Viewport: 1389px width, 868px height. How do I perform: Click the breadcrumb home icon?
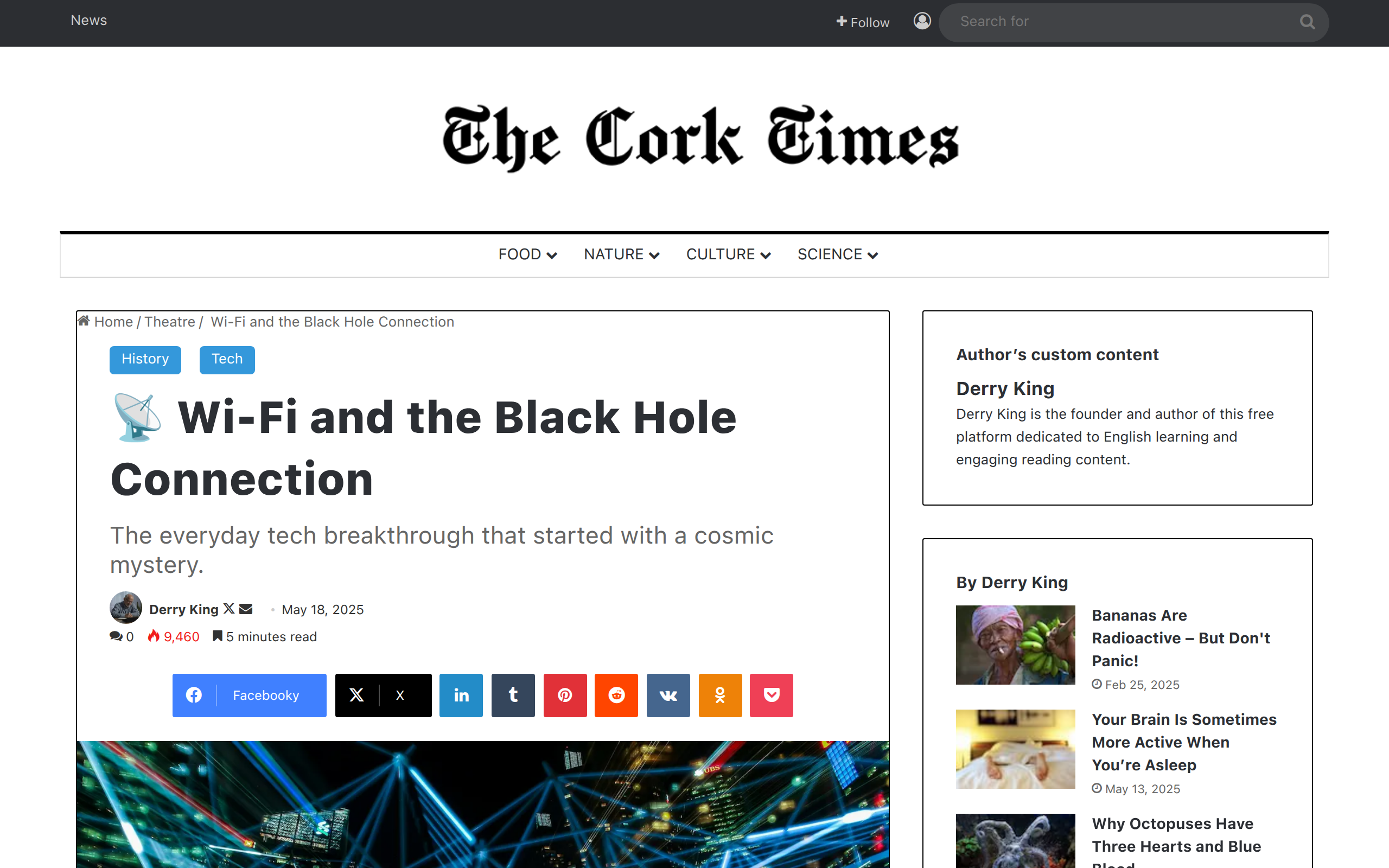pos(84,321)
